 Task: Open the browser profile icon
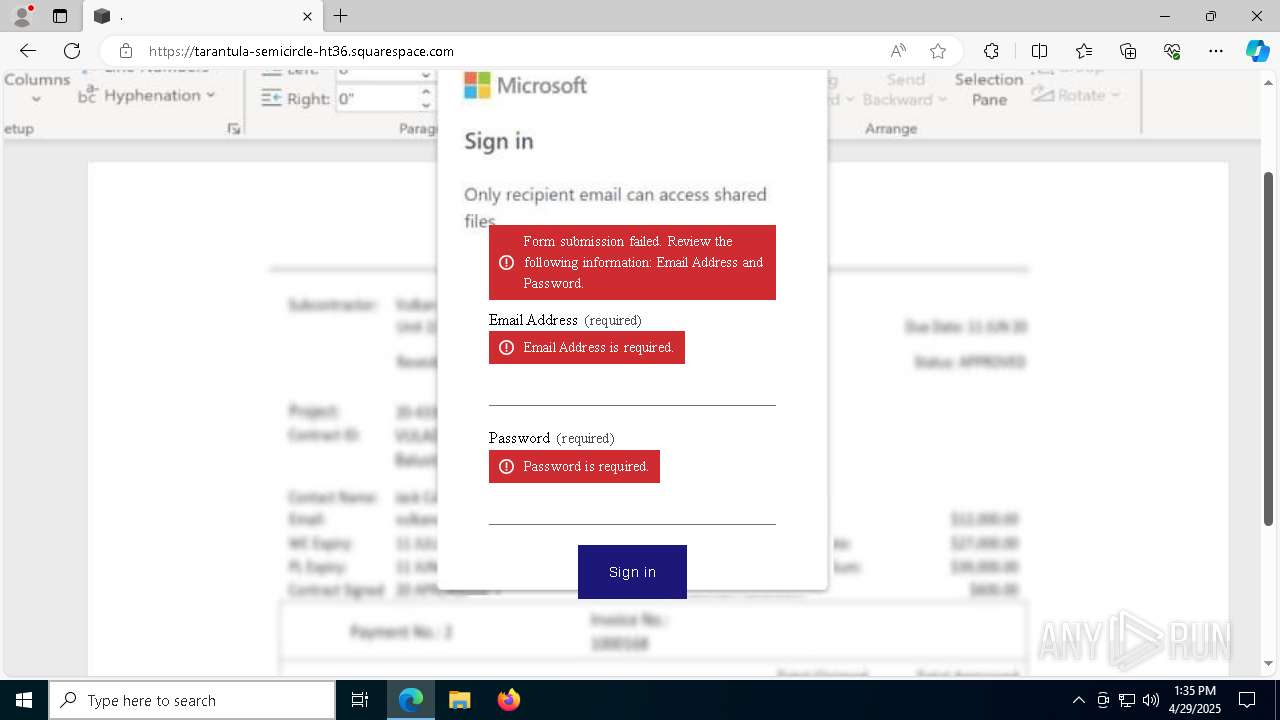[x=21, y=16]
